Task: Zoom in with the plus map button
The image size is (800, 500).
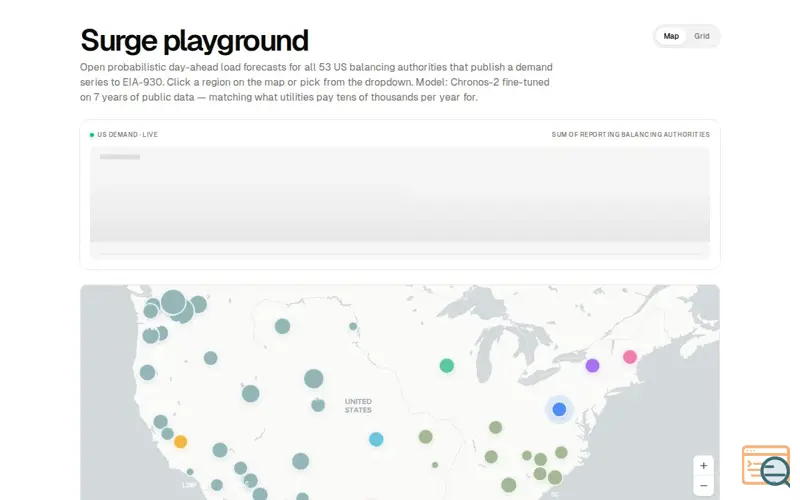Action: pyautogui.click(x=703, y=465)
